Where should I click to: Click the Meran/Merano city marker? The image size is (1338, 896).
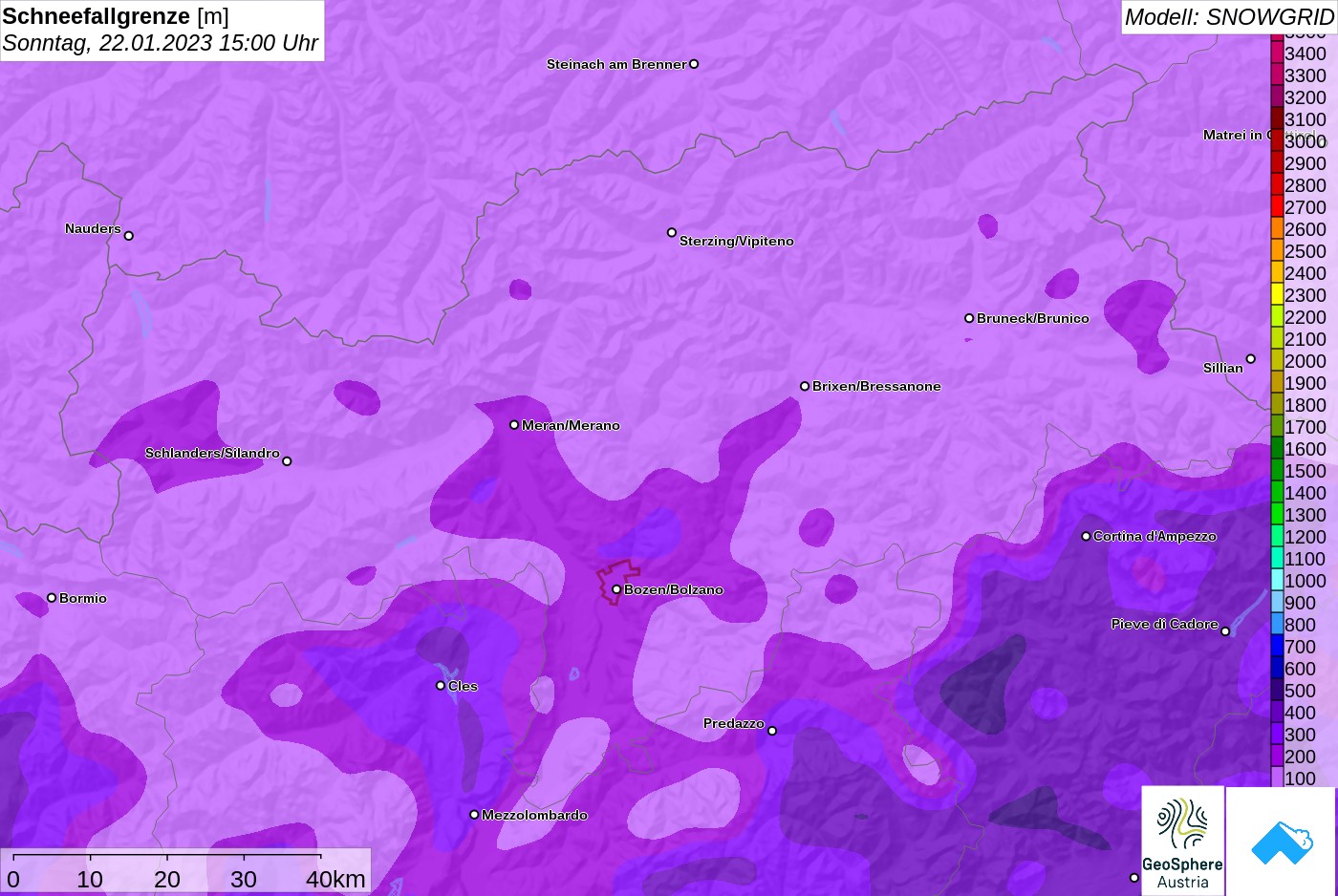pos(514,424)
